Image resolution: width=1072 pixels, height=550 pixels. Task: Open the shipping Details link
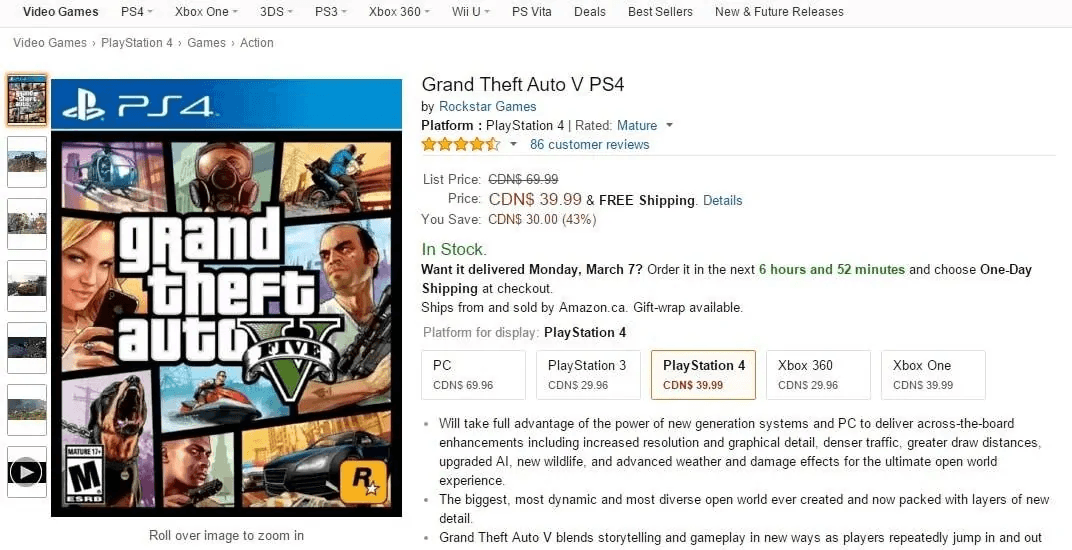point(722,200)
